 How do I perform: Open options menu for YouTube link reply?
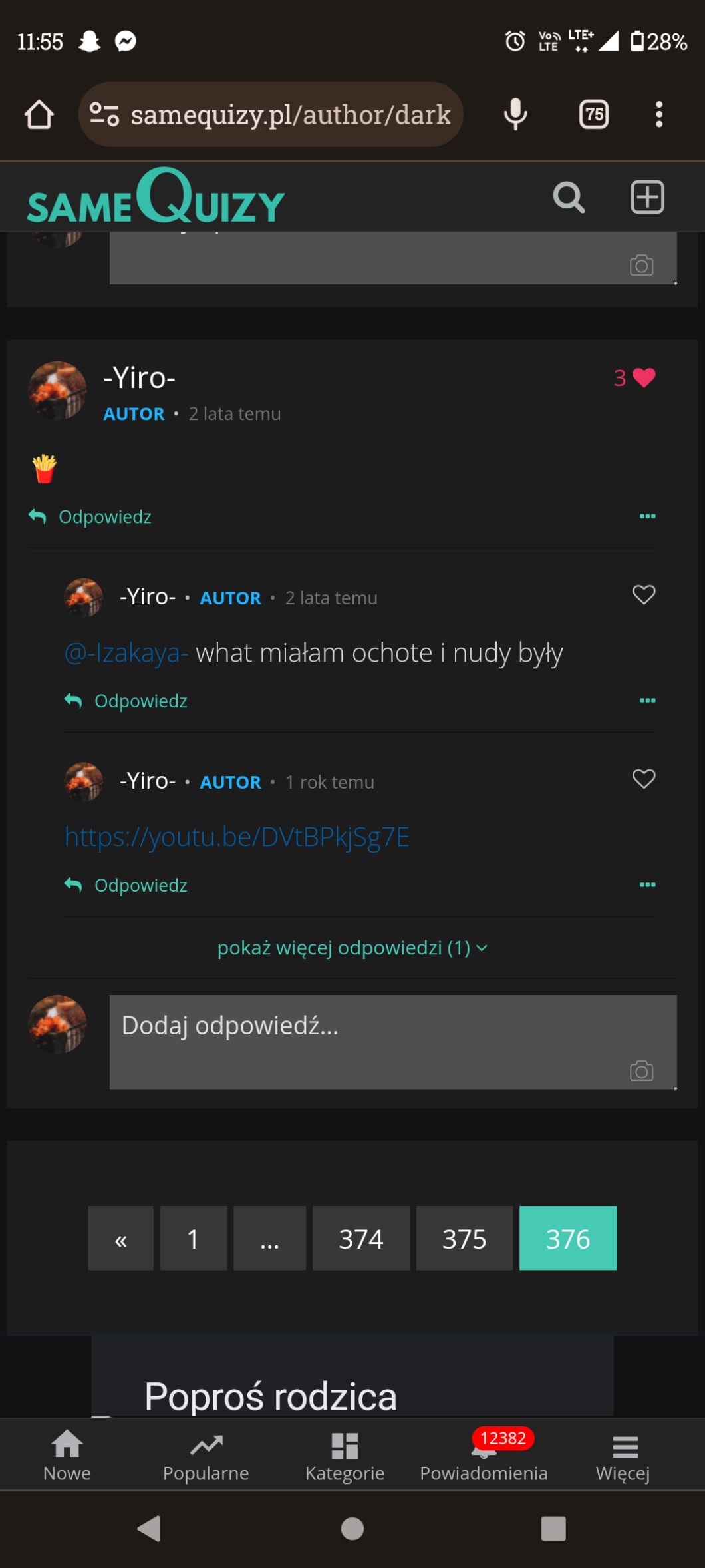click(647, 884)
